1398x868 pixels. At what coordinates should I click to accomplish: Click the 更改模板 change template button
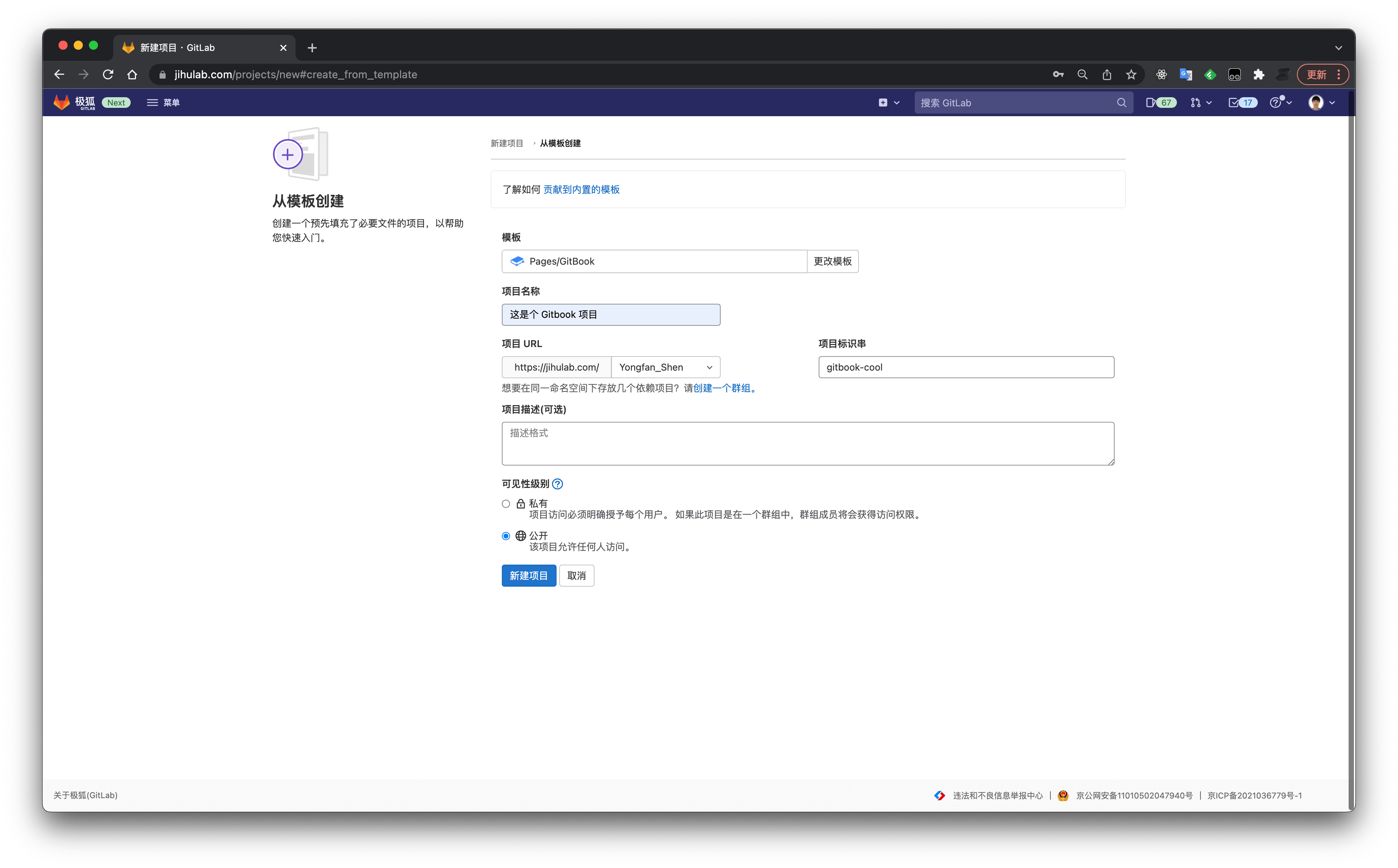pos(832,261)
